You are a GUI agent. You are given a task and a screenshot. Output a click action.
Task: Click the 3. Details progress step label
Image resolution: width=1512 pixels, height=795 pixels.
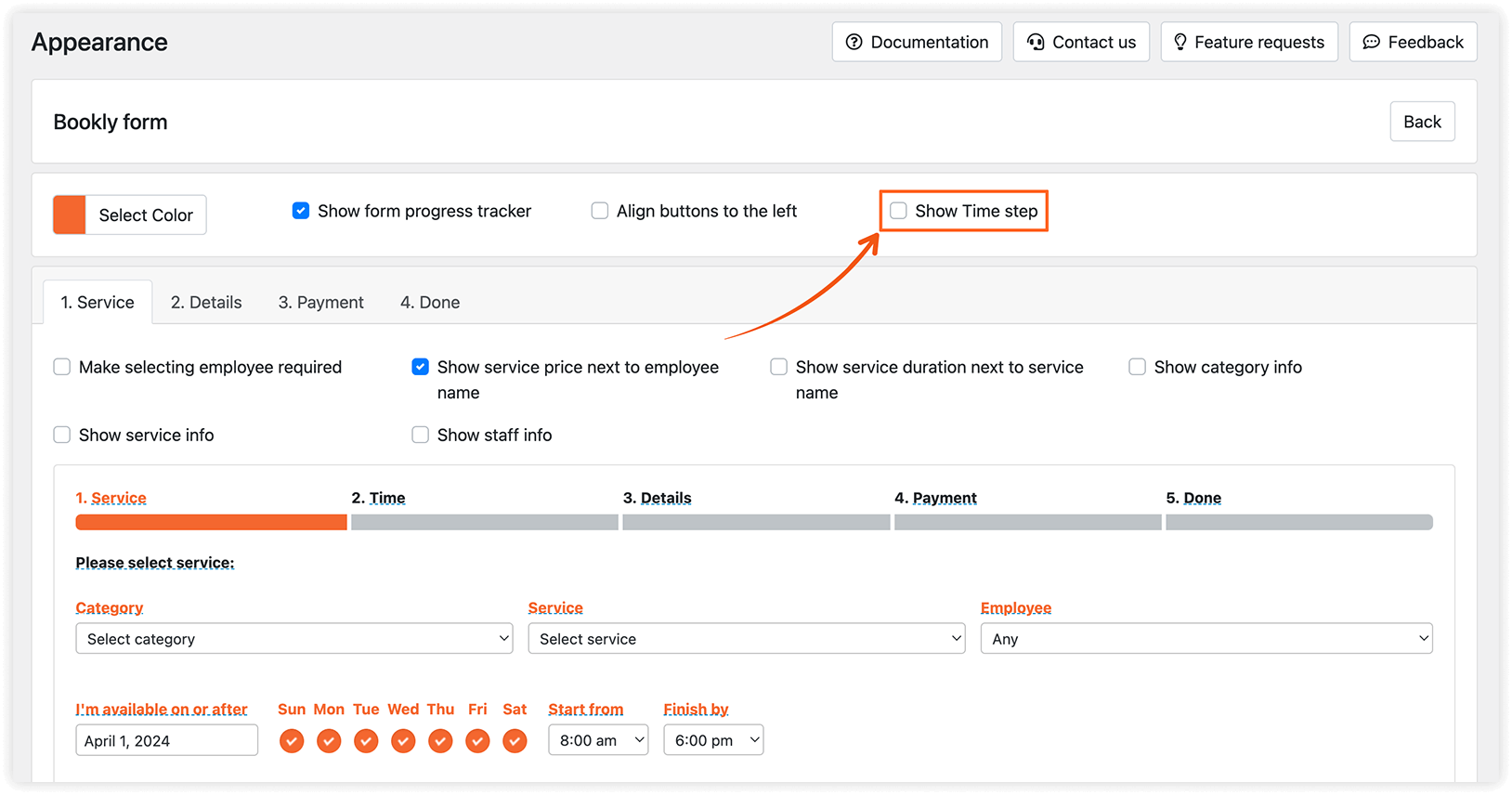658,498
